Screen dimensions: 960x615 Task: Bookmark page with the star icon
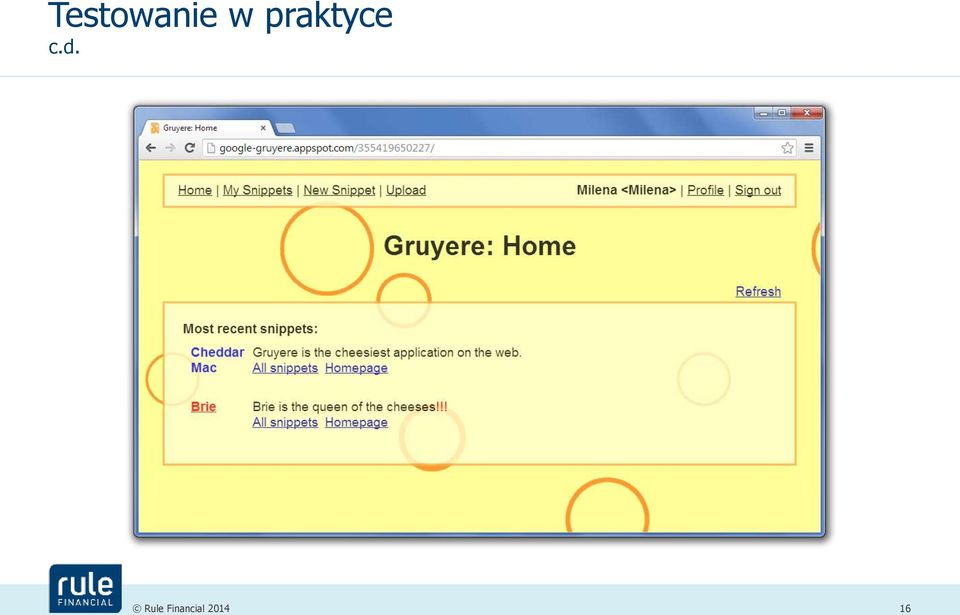tap(787, 148)
